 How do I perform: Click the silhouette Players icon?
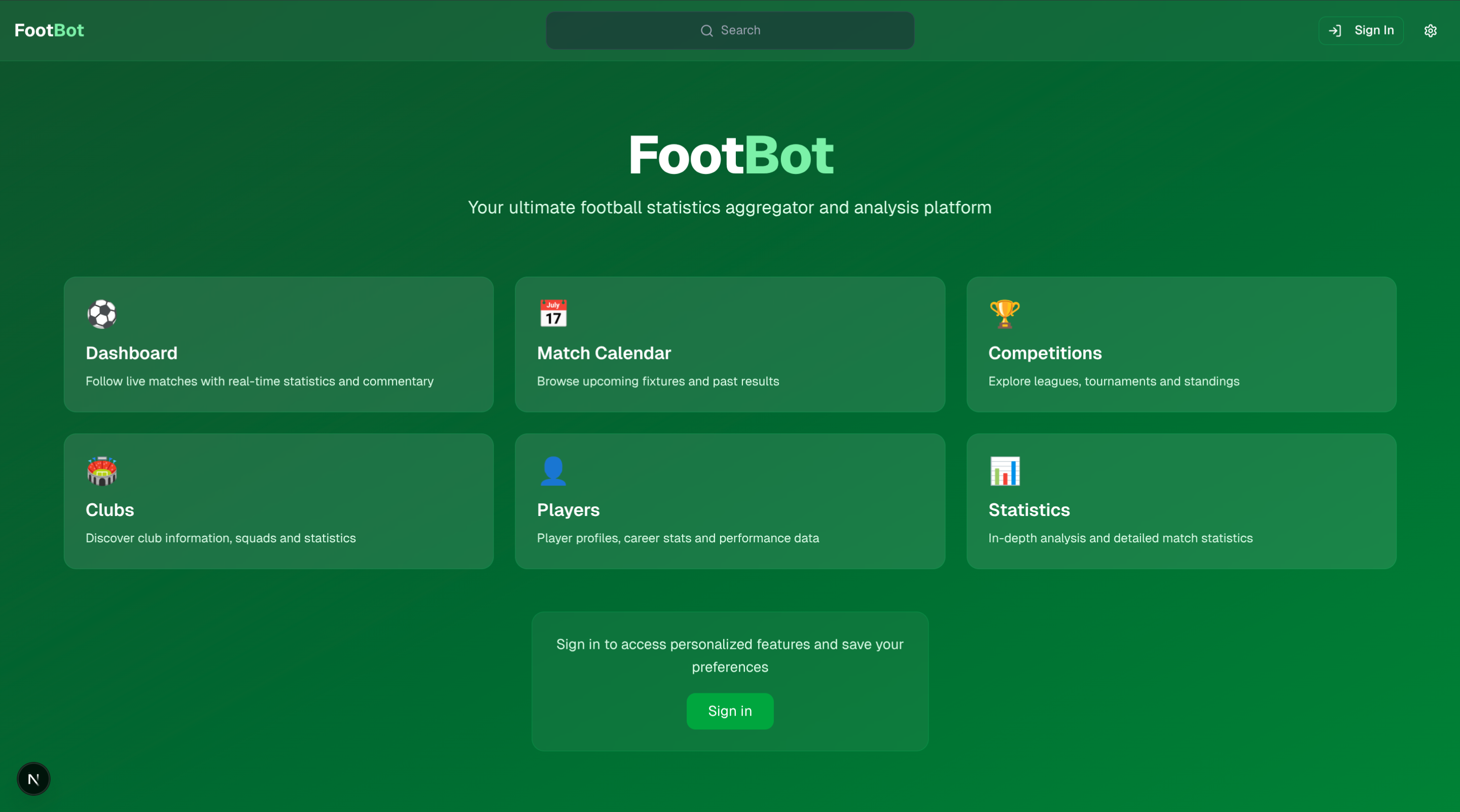(553, 471)
